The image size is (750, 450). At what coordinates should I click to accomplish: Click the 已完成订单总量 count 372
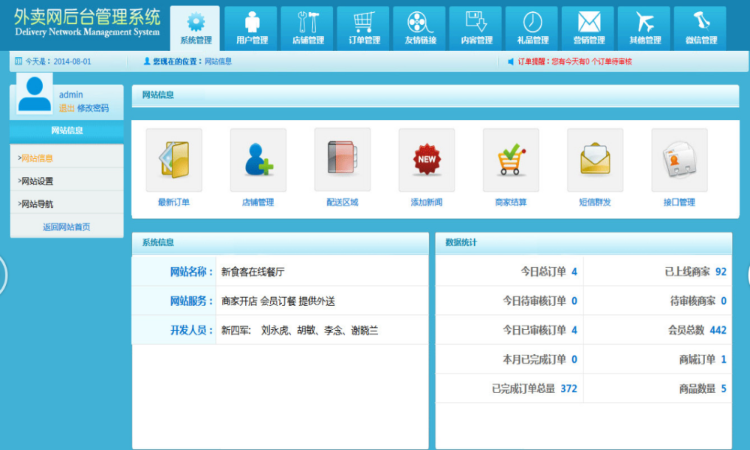(x=569, y=389)
